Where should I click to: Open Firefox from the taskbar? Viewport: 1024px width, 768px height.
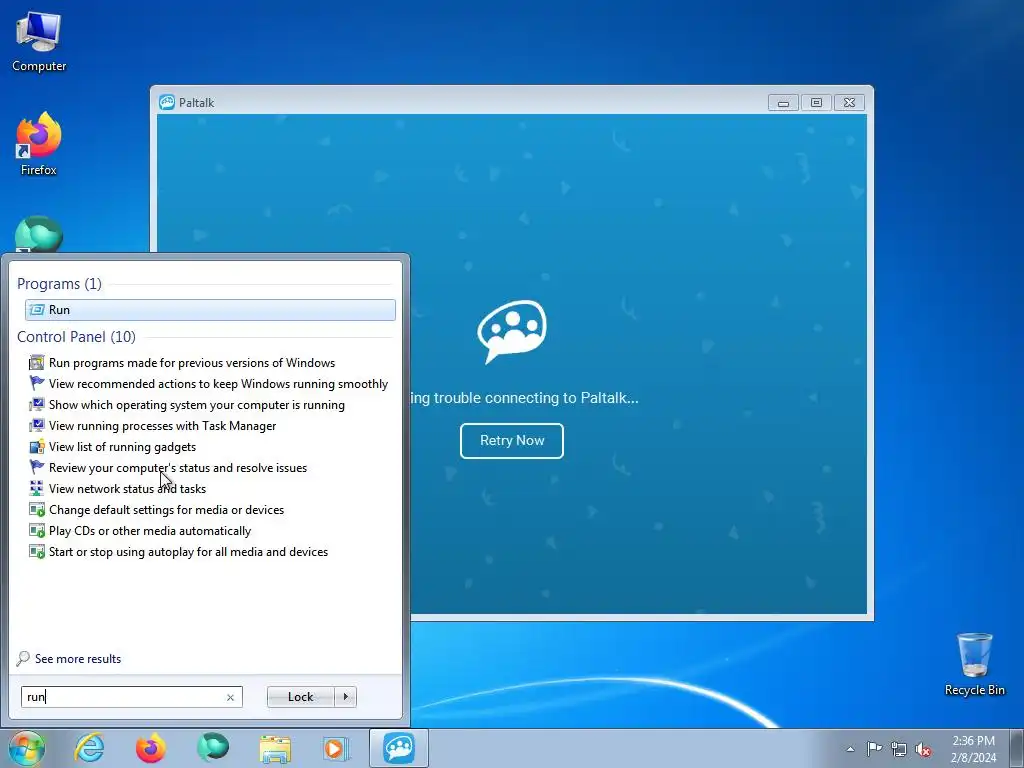click(x=151, y=748)
